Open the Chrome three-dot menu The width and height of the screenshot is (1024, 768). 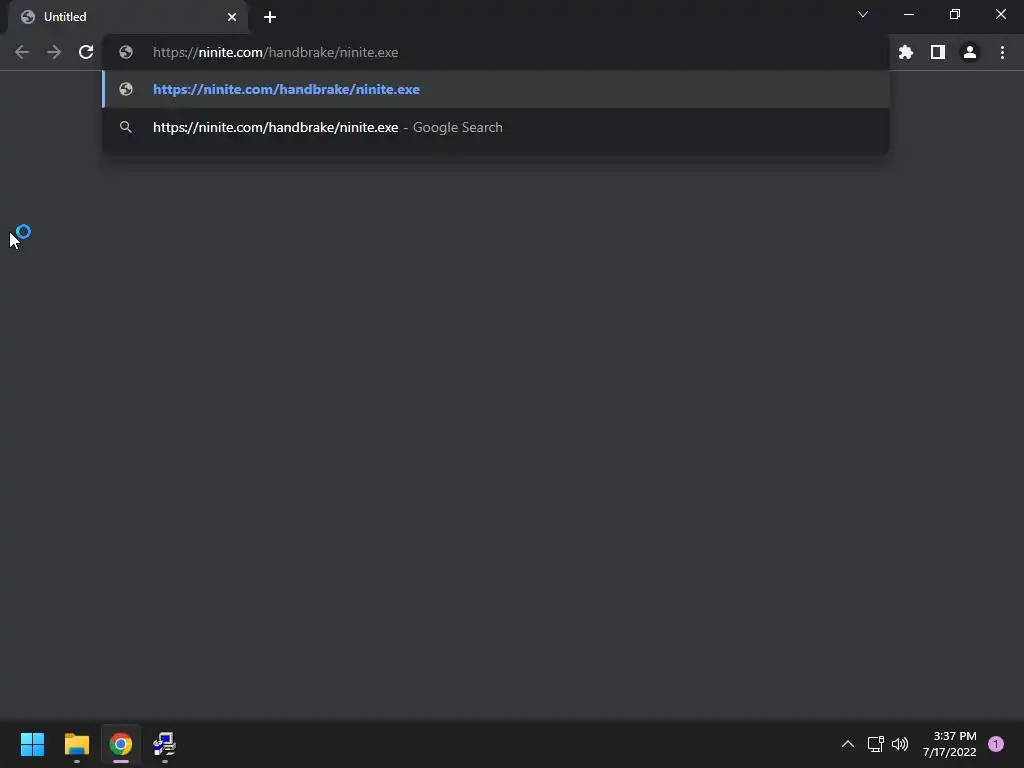point(1002,52)
